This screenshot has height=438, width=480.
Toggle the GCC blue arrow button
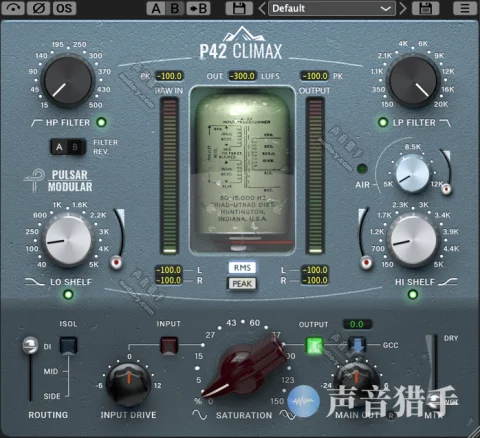tap(357, 345)
